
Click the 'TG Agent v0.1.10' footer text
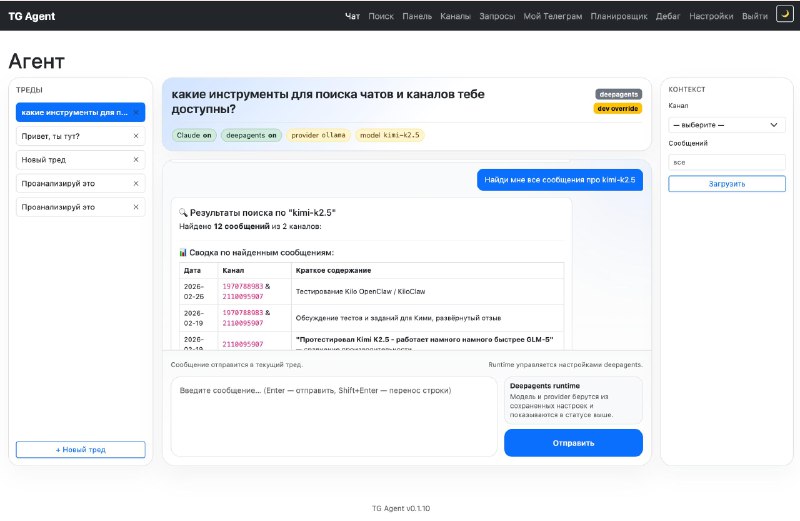pyautogui.click(x=401, y=508)
